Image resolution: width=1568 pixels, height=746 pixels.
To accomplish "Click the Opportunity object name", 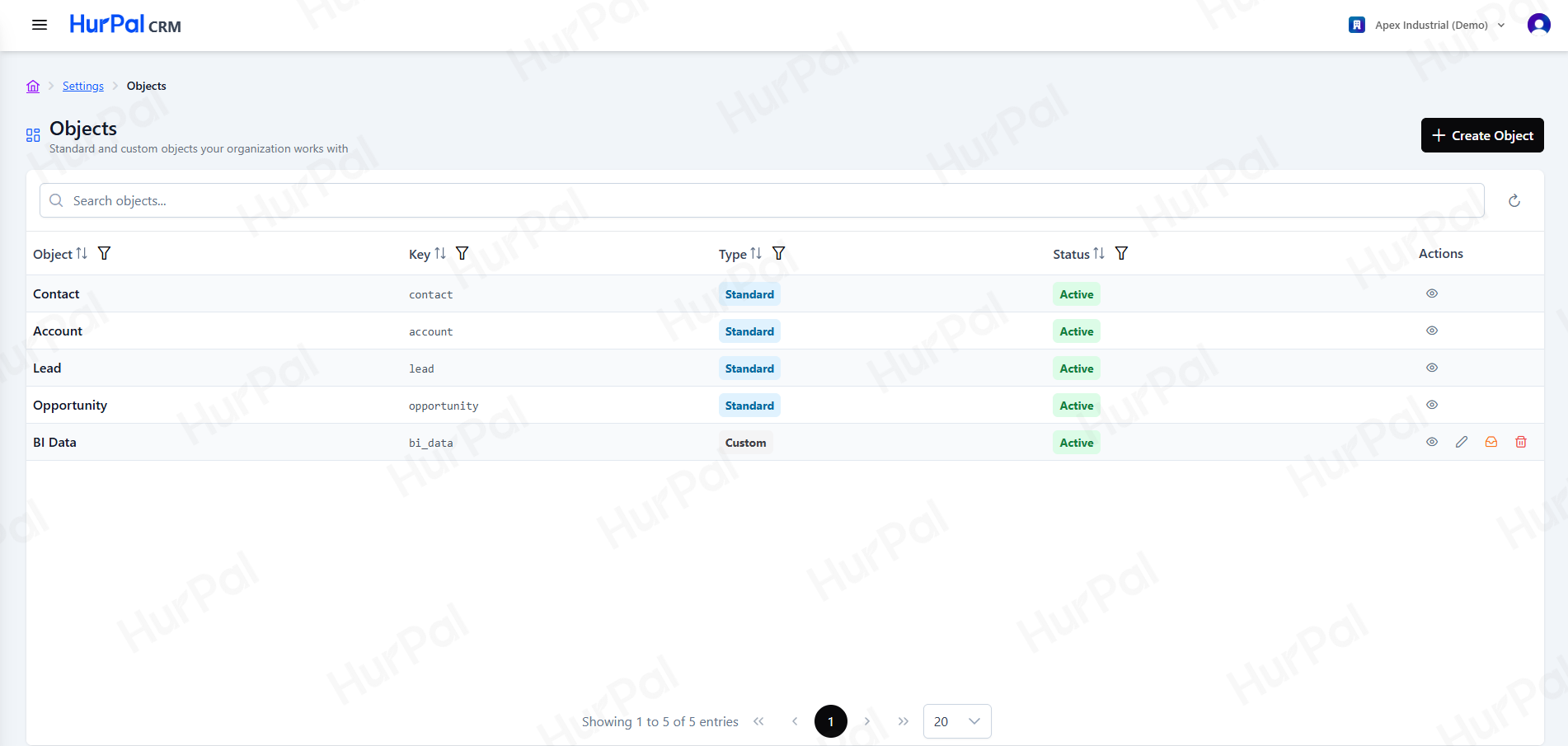I will (70, 406).
